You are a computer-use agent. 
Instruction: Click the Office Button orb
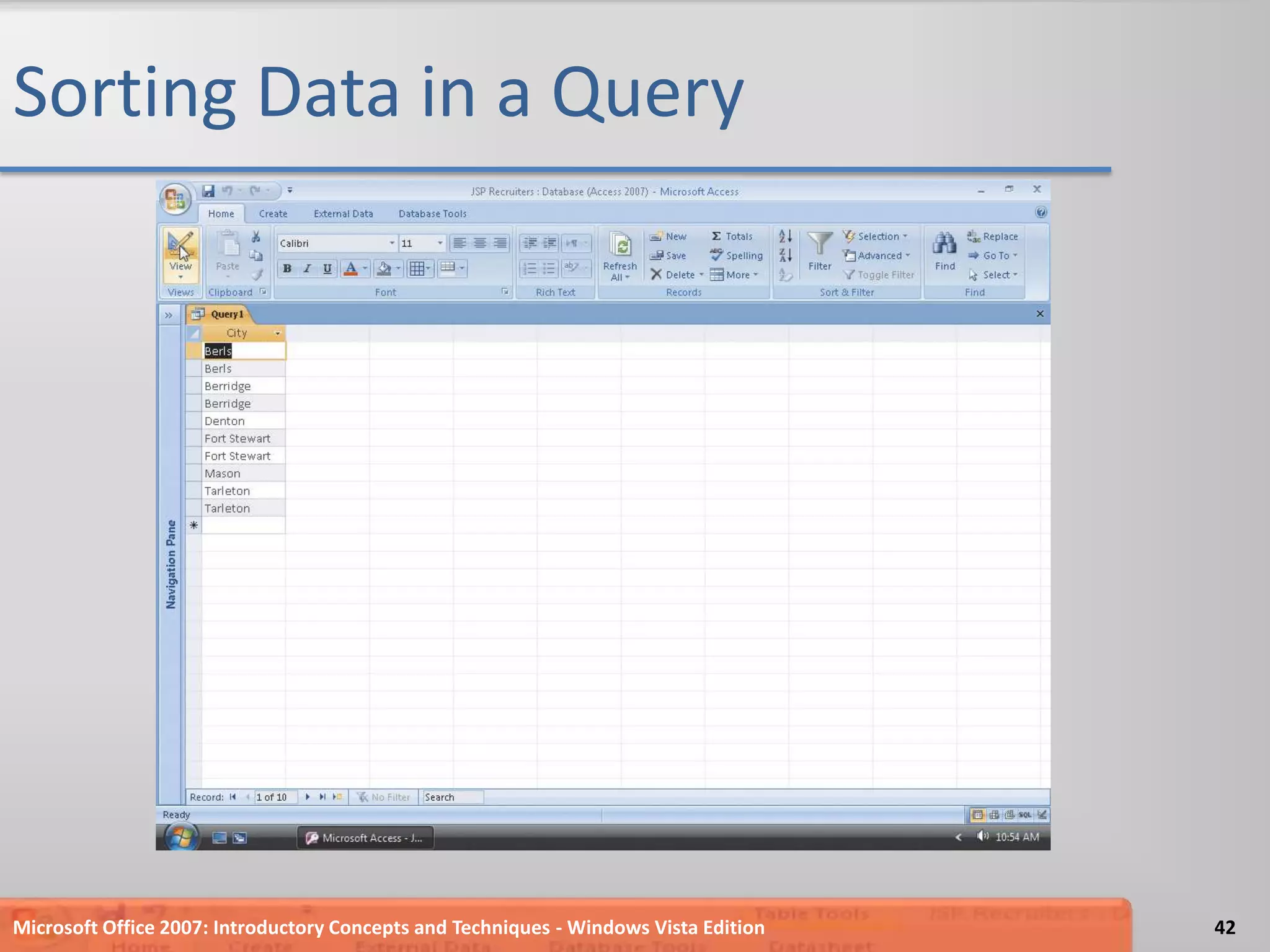pos(176,199)
